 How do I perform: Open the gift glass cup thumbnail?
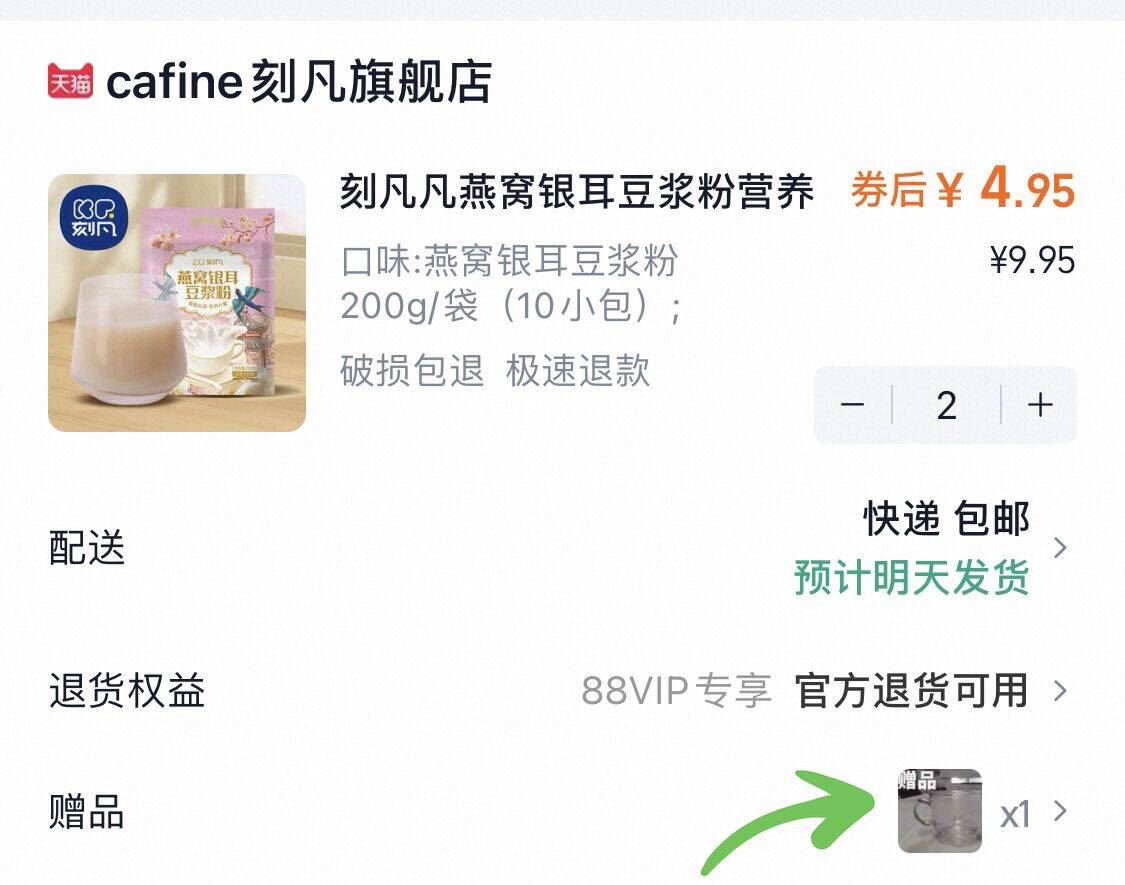coord(940,811)
